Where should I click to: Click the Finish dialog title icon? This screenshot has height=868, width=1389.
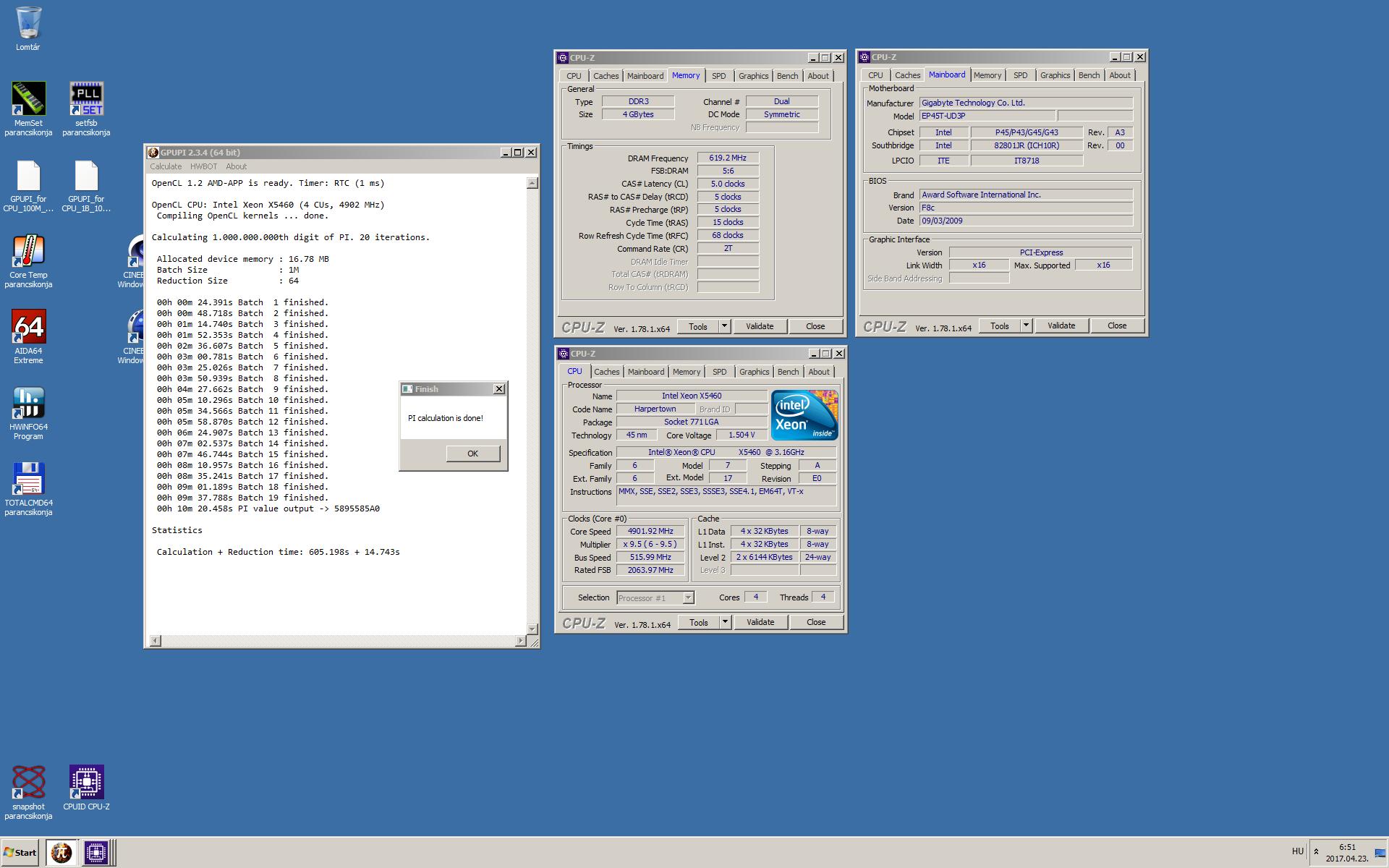pos(407,389)
